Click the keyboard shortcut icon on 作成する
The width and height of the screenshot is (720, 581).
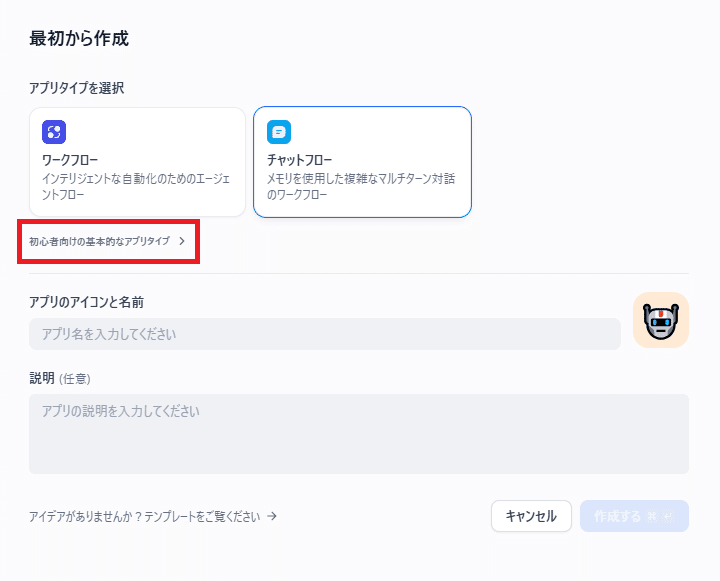point(661,517)
